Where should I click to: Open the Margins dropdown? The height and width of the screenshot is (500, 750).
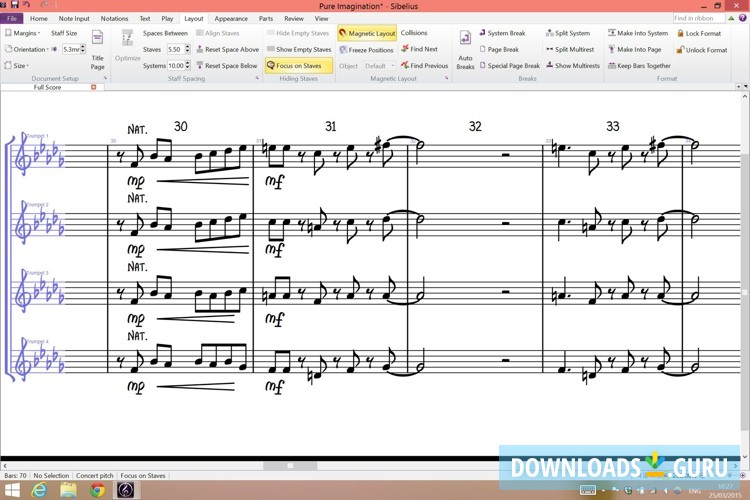pyautogui.click(x=22, y=33)
